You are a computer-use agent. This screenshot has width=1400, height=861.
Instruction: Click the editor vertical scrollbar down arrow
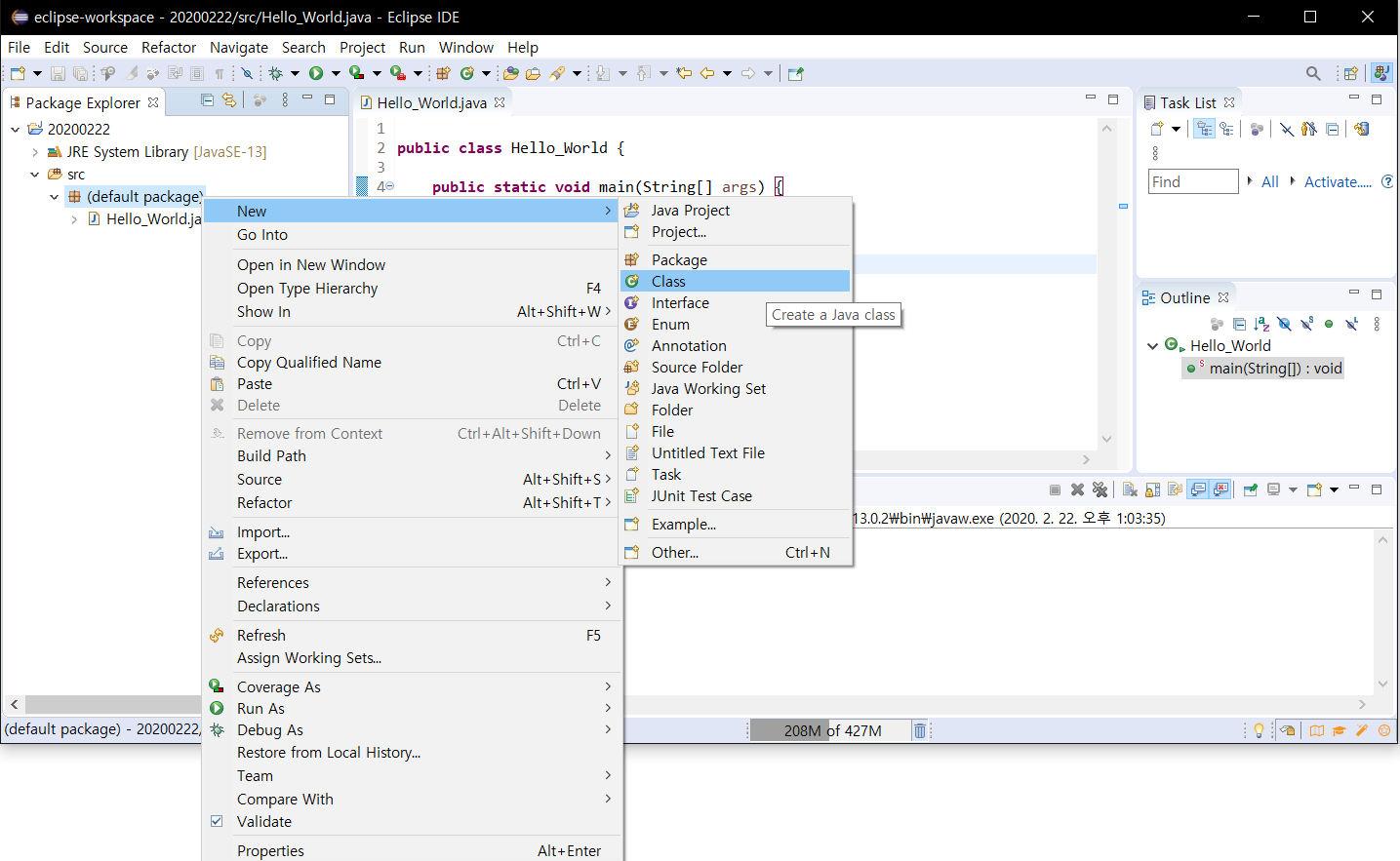tap(1106, 439)
